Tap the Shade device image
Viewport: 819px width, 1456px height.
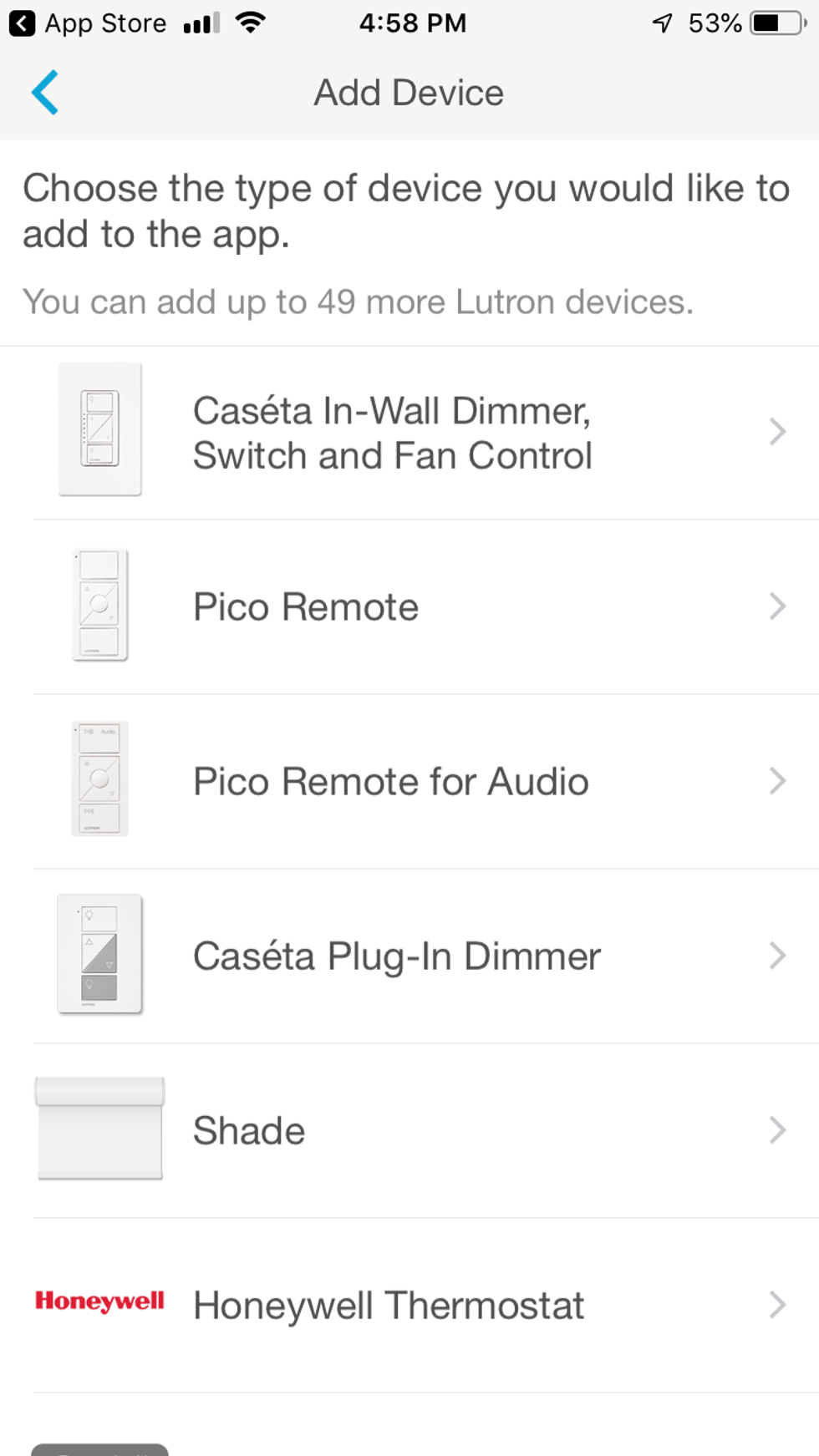(x=100, y=1129)
